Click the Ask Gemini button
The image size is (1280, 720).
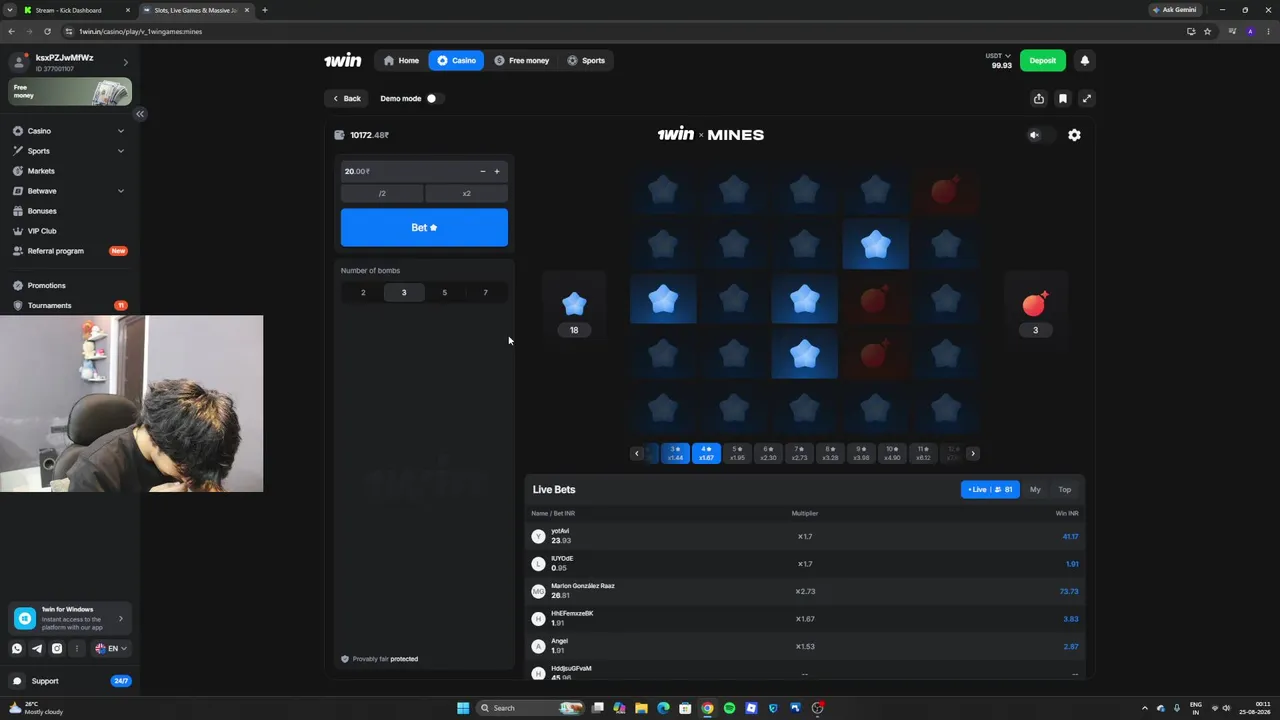pyautogui.click(x=1174, y=10)
